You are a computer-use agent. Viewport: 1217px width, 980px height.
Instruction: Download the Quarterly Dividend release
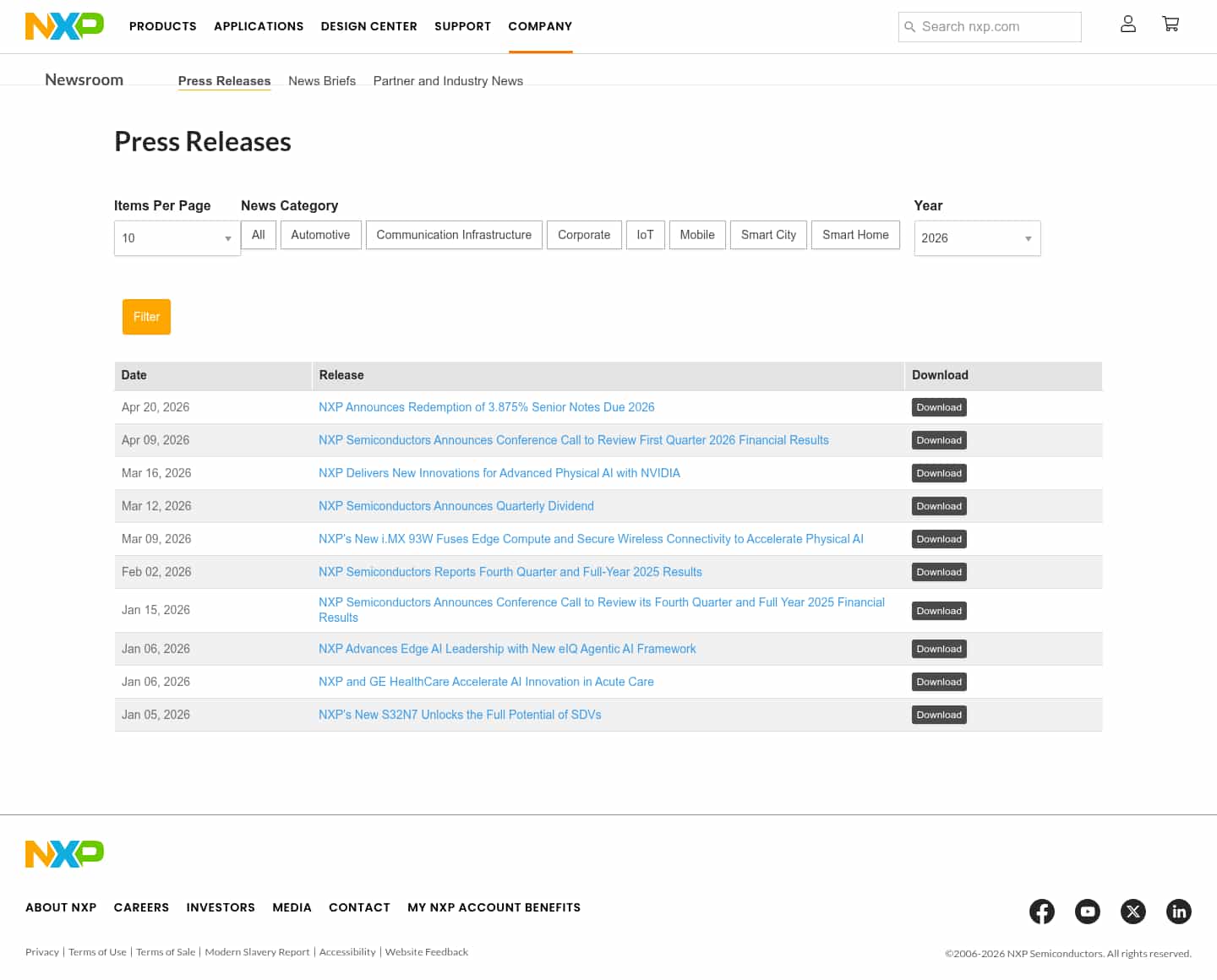pos(939,506)
